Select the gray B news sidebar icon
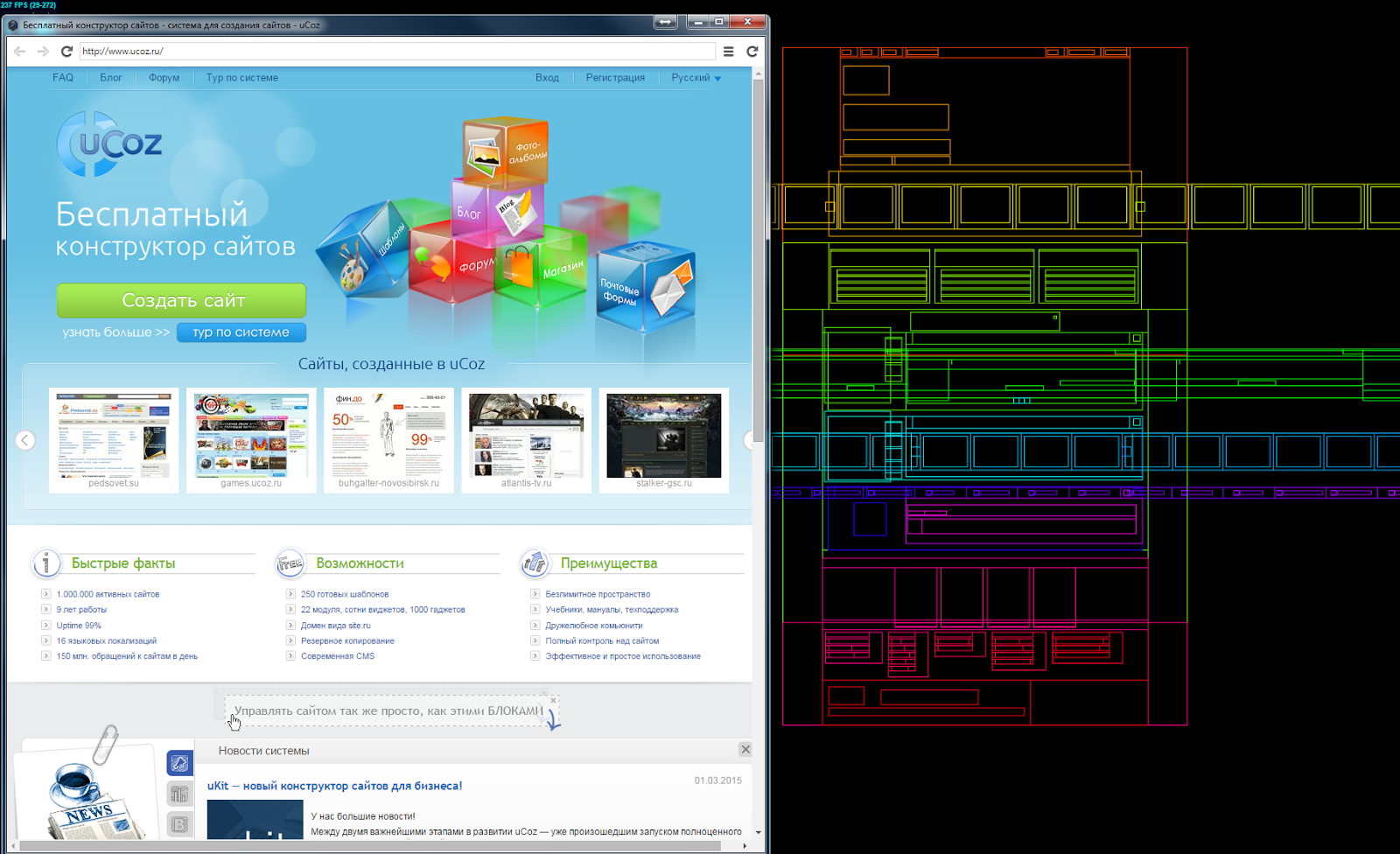Viewport: 1400px width, 854px height. [179, 824]
